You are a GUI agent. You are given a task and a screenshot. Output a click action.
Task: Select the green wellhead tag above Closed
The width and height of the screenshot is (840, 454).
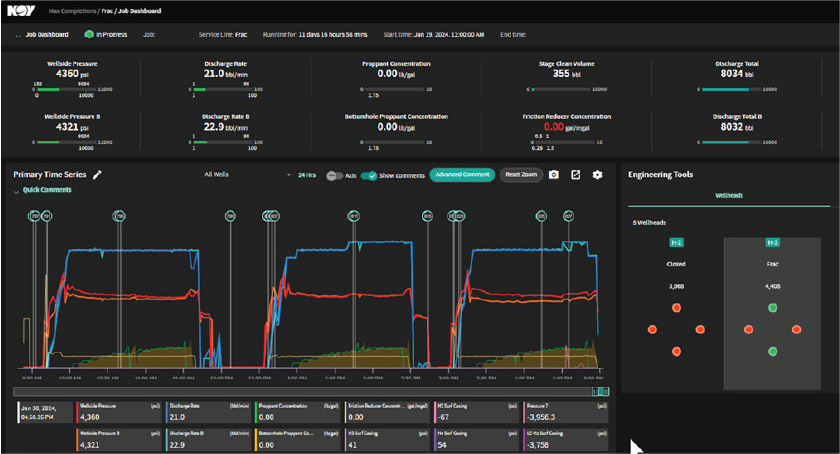pos(676,243)
